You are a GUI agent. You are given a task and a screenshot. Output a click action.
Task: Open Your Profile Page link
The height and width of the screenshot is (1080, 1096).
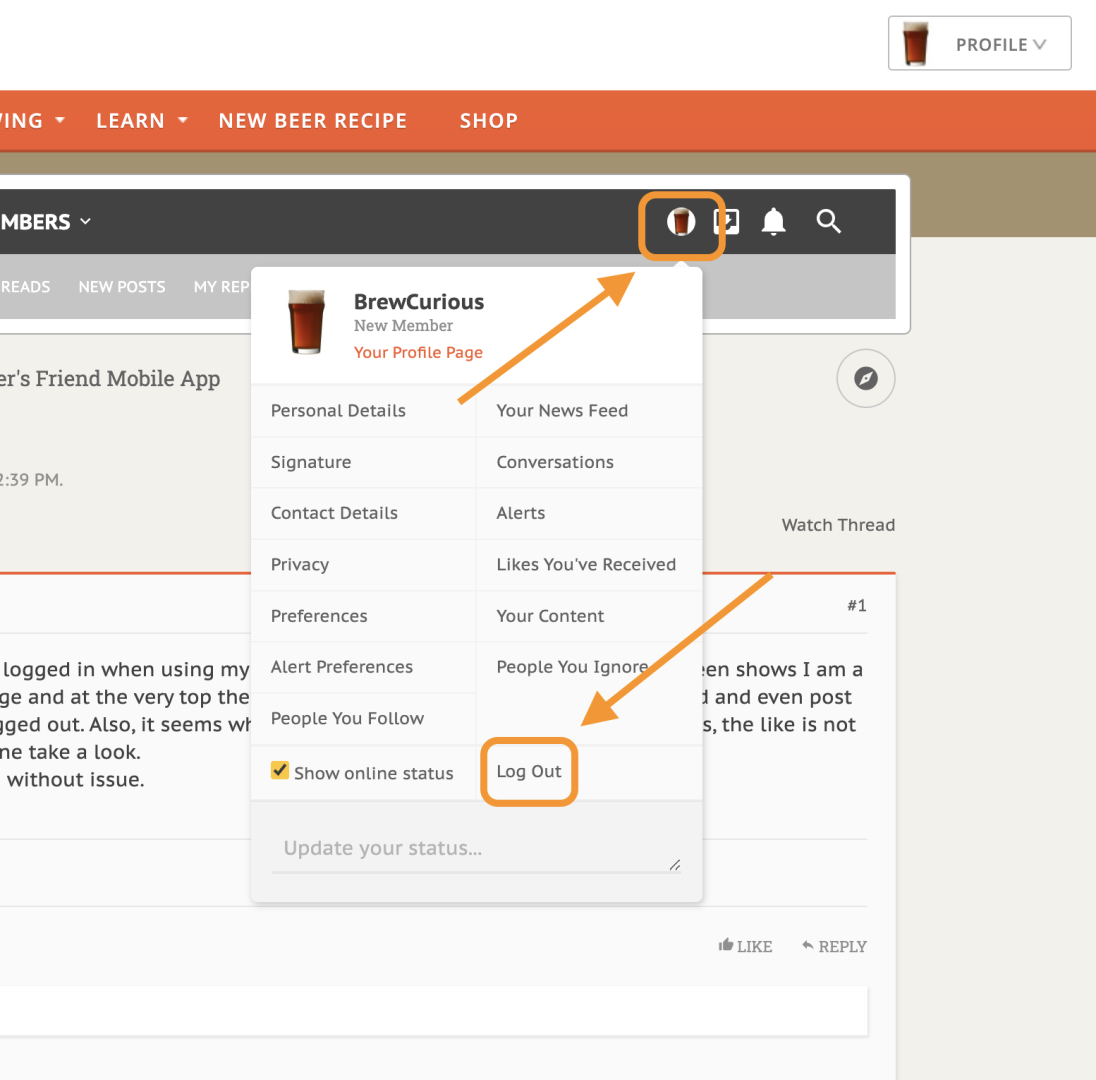[x=418, y=353]
